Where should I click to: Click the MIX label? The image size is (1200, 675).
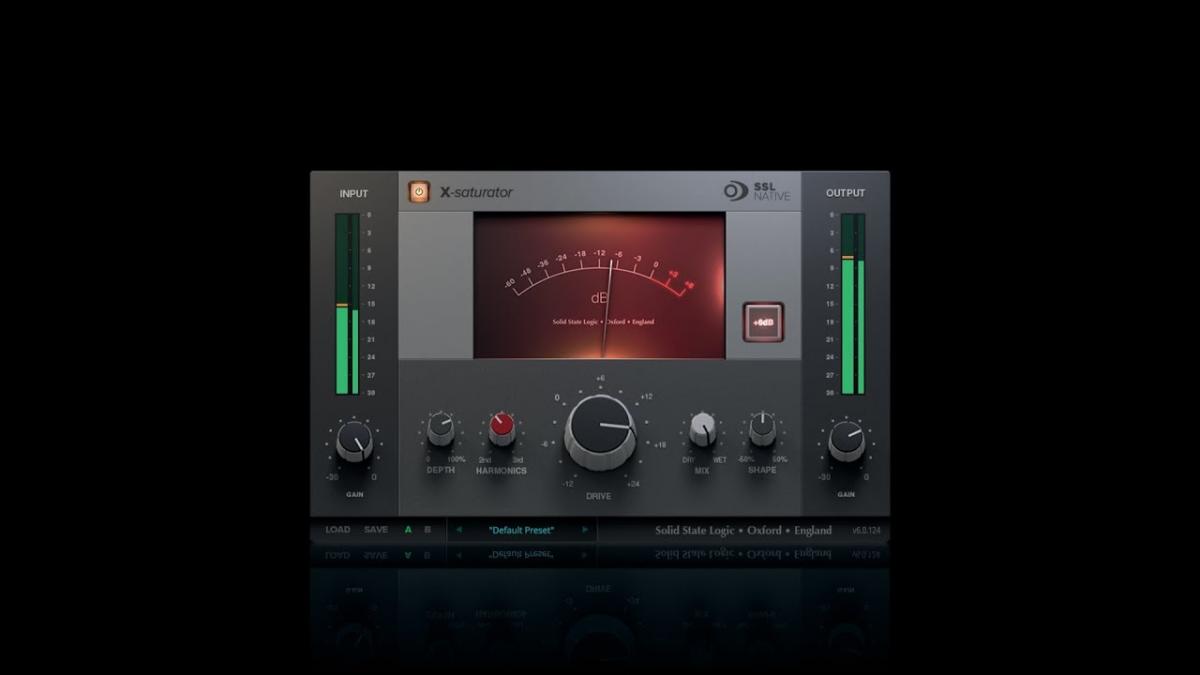coord(702,470)
